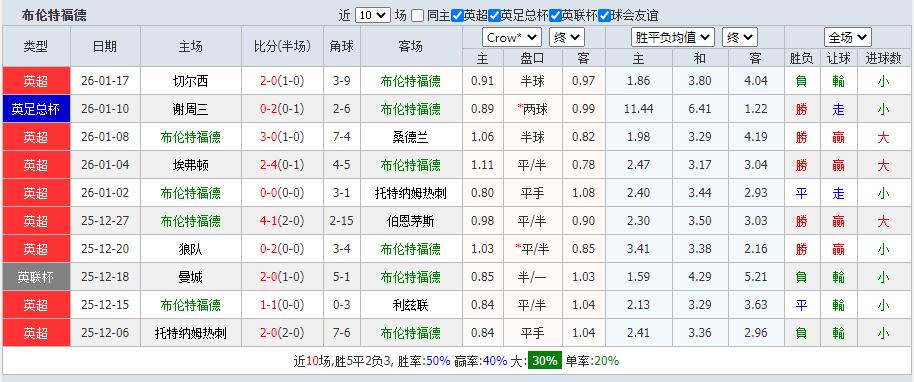
Task: Click score 0-0(0-0) on 26-01-02
Action: point(282,193)
